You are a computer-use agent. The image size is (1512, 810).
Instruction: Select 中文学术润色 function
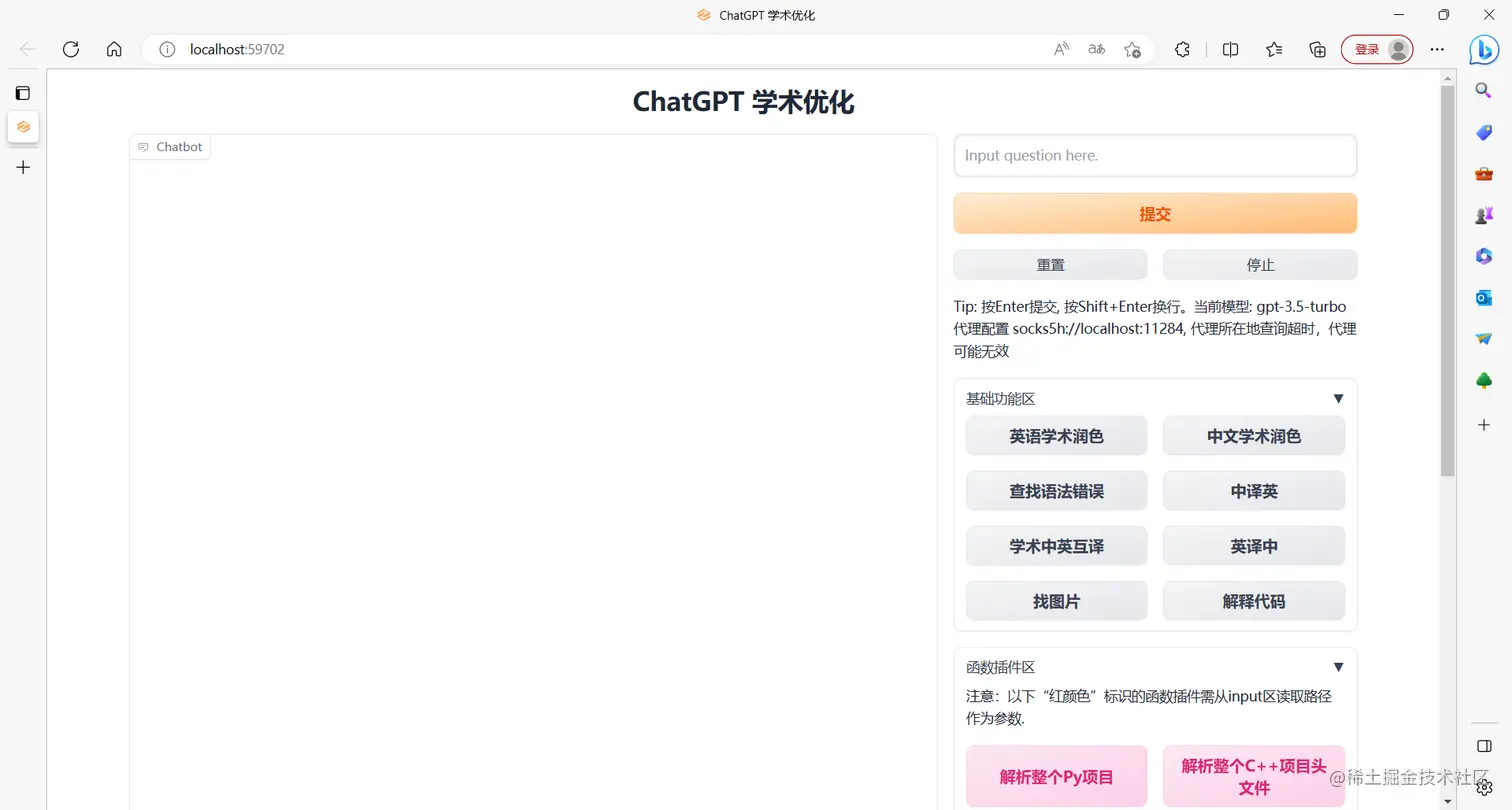click(x=1254, y=436)
